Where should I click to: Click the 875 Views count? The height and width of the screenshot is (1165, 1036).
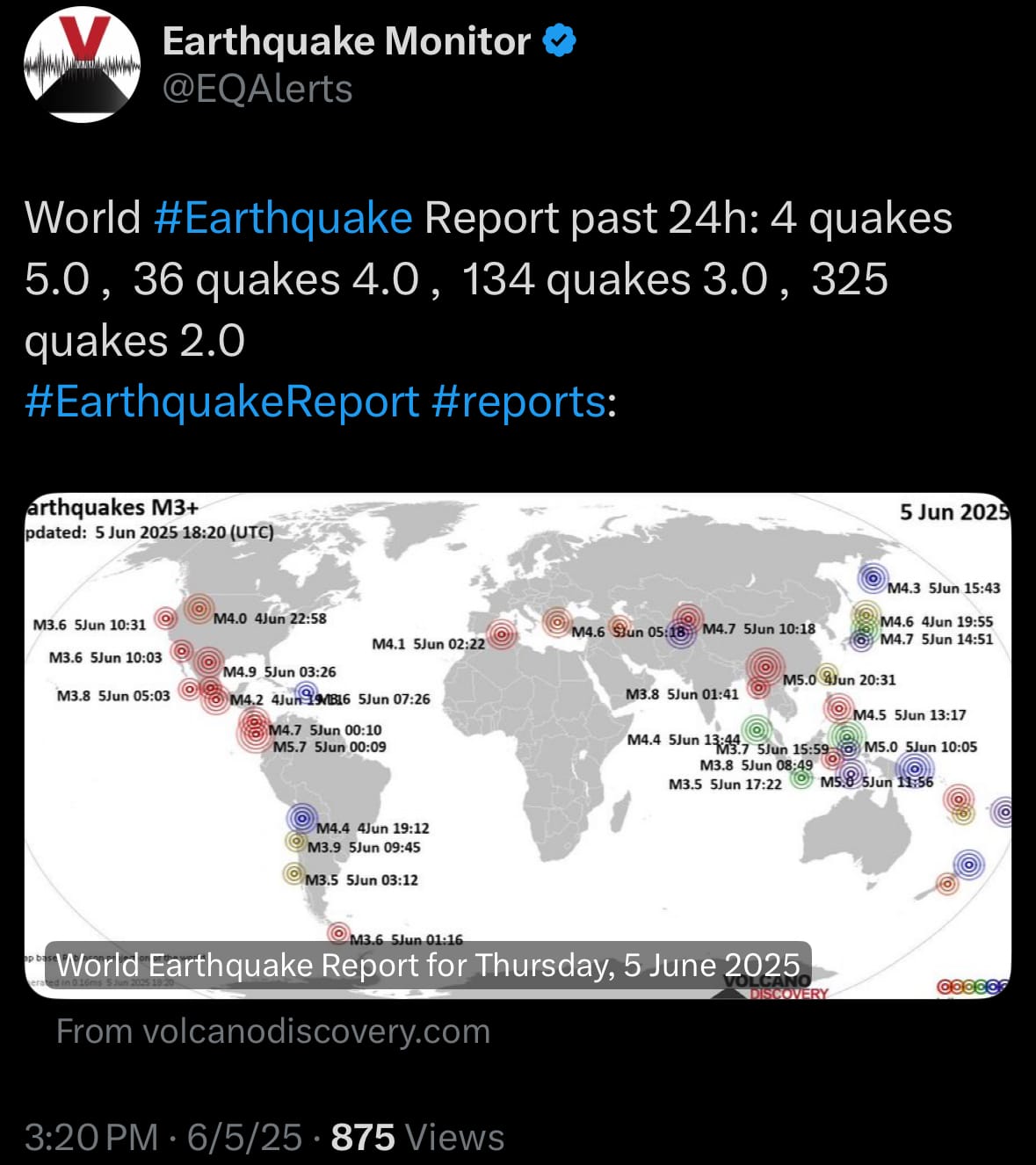[417, 1137]
